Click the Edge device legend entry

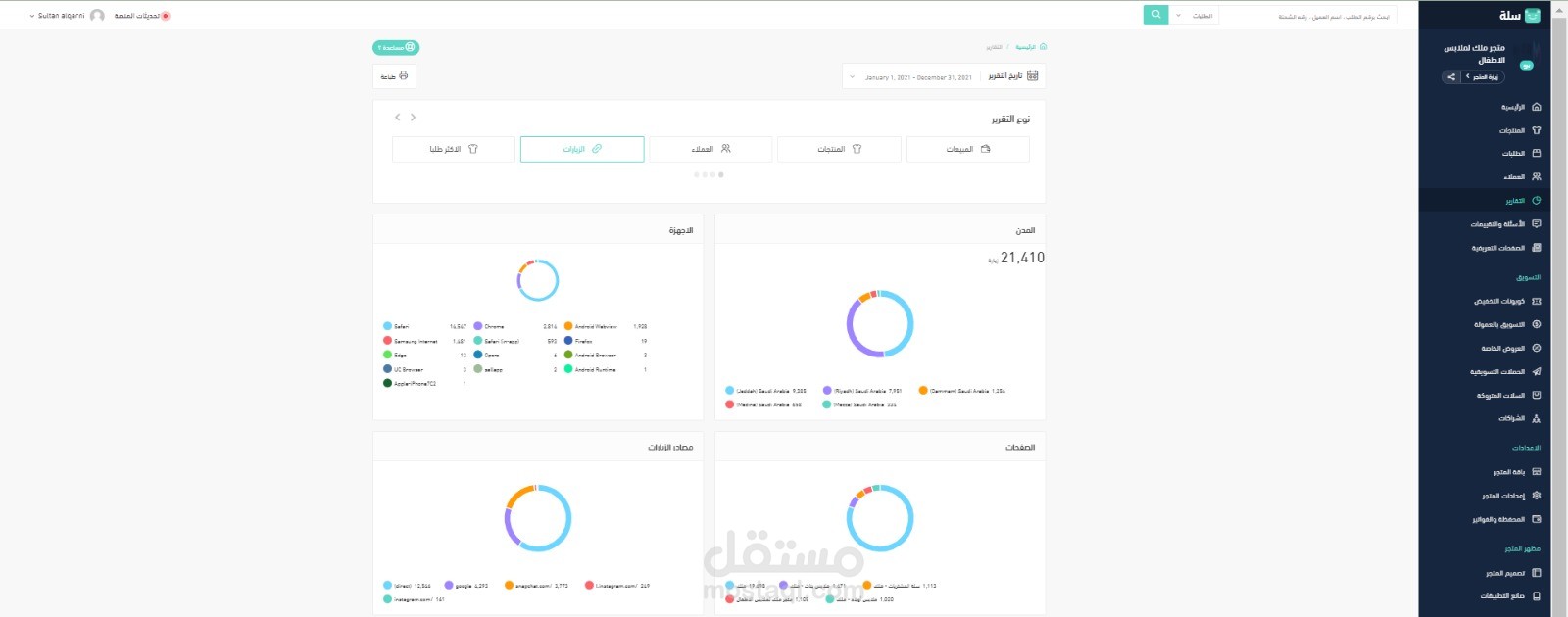point(425,355)
